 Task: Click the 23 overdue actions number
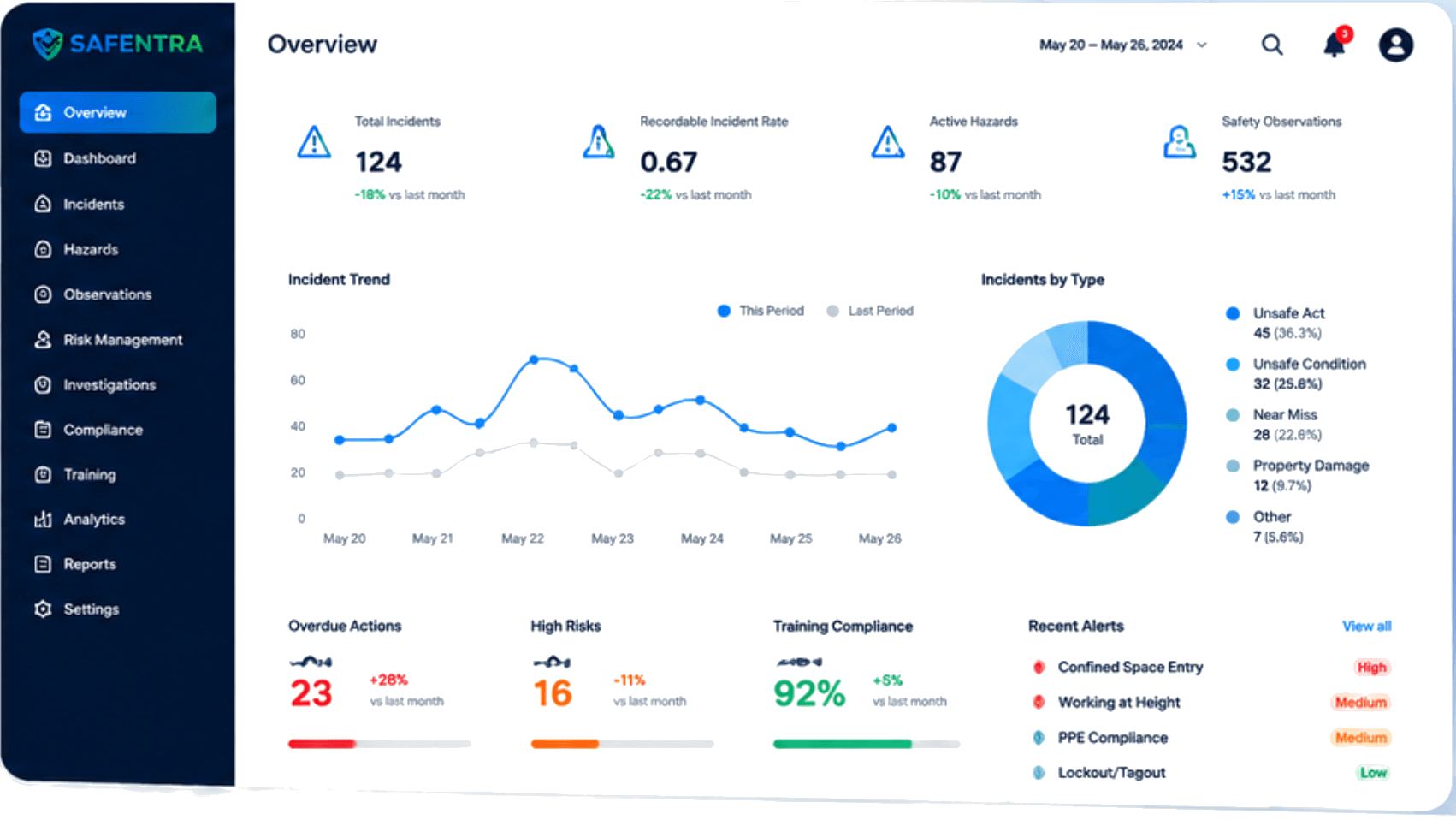tap(311, 693)
